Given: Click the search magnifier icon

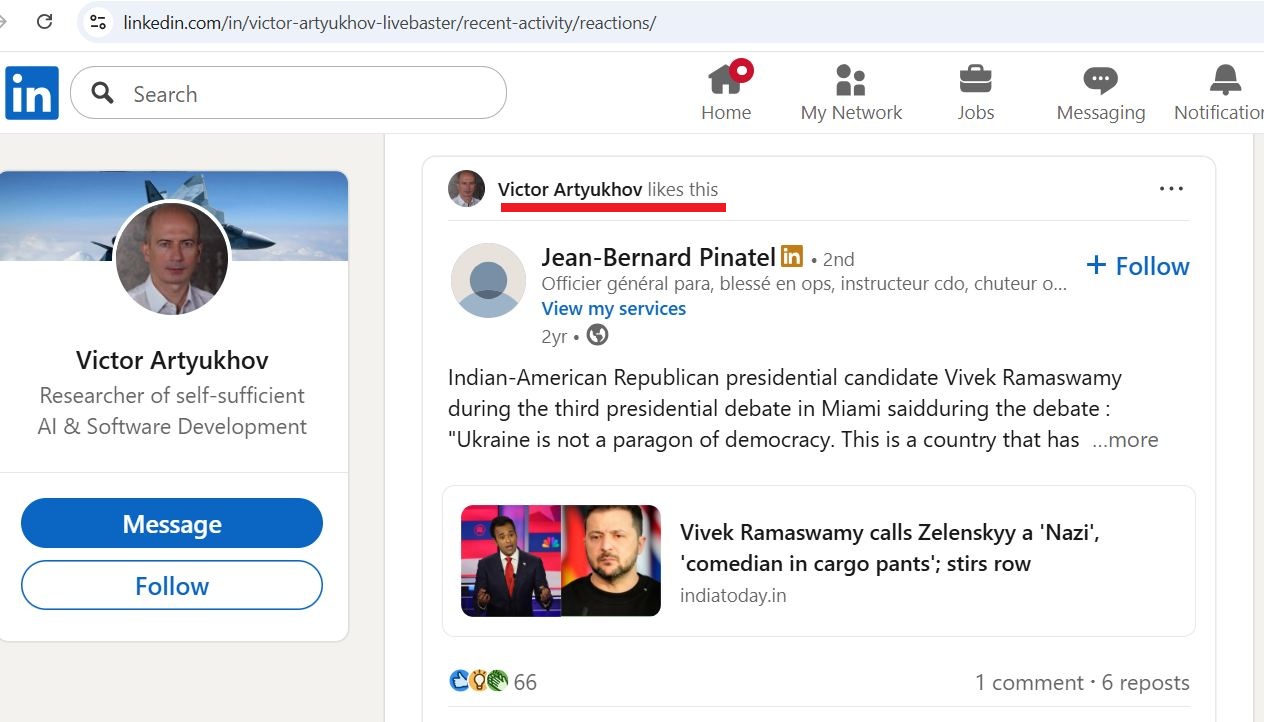Looking at the screenshot, I should 100,92.
